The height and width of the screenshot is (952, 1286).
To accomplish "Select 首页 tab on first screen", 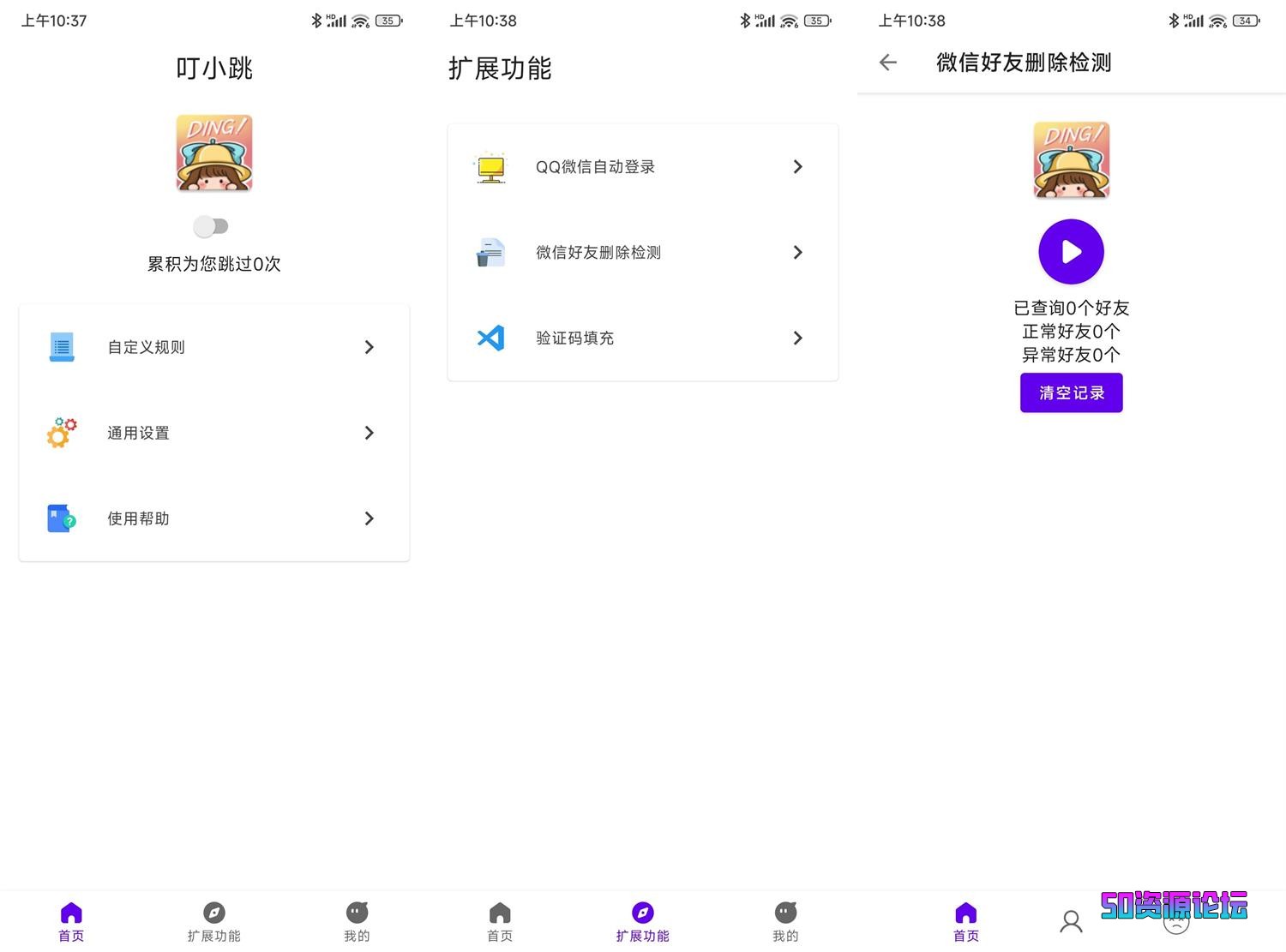I will click(71, 922).
